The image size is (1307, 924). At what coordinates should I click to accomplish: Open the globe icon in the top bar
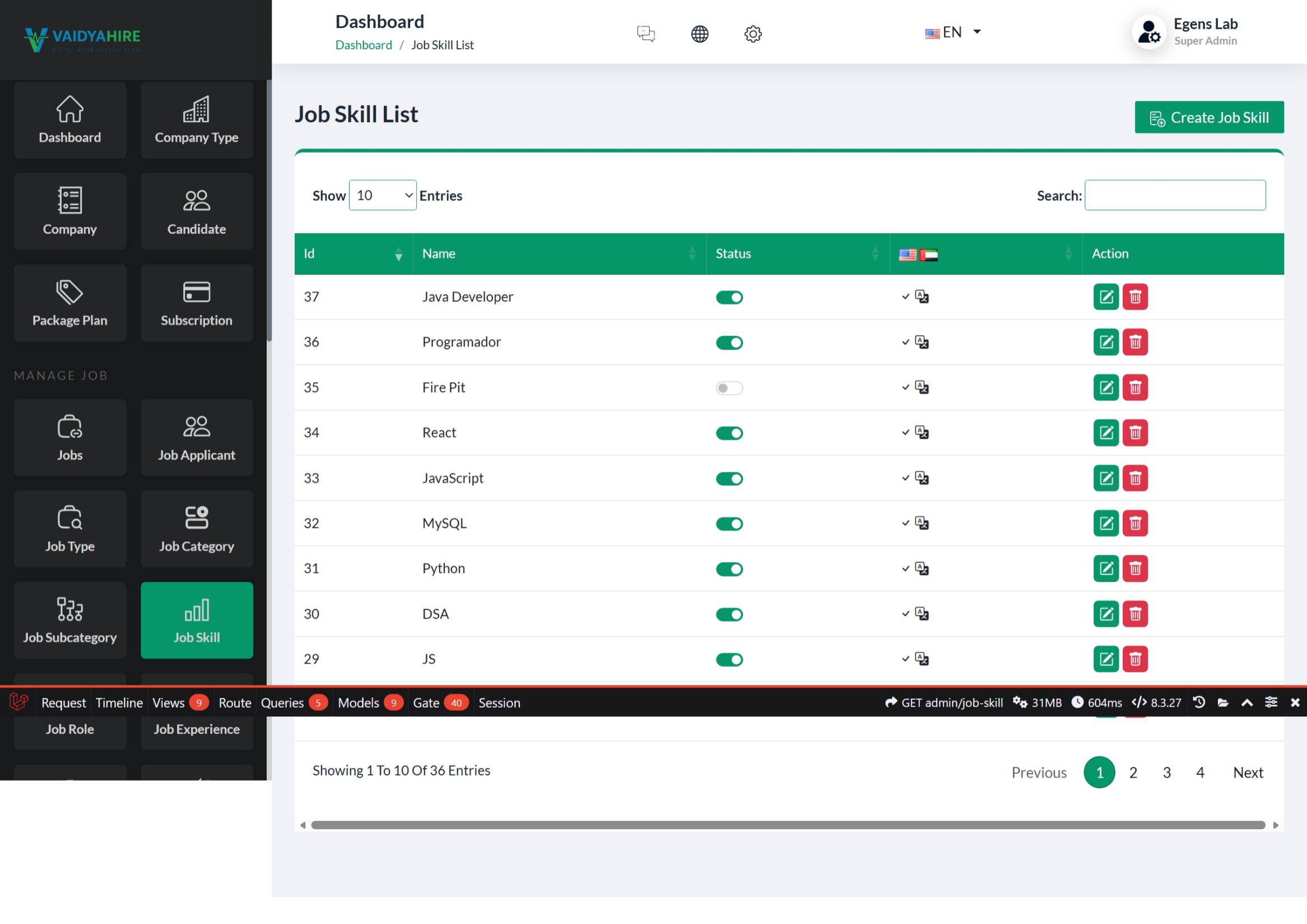point(699,34)
